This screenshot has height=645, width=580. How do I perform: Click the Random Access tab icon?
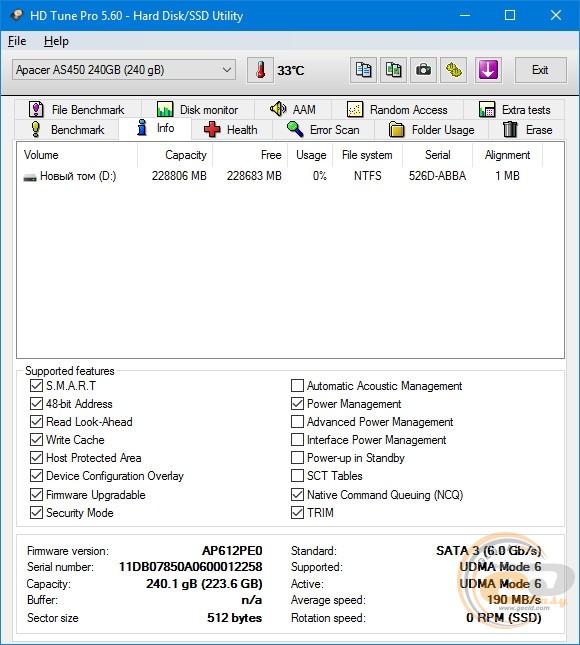(x=355, y=109)
